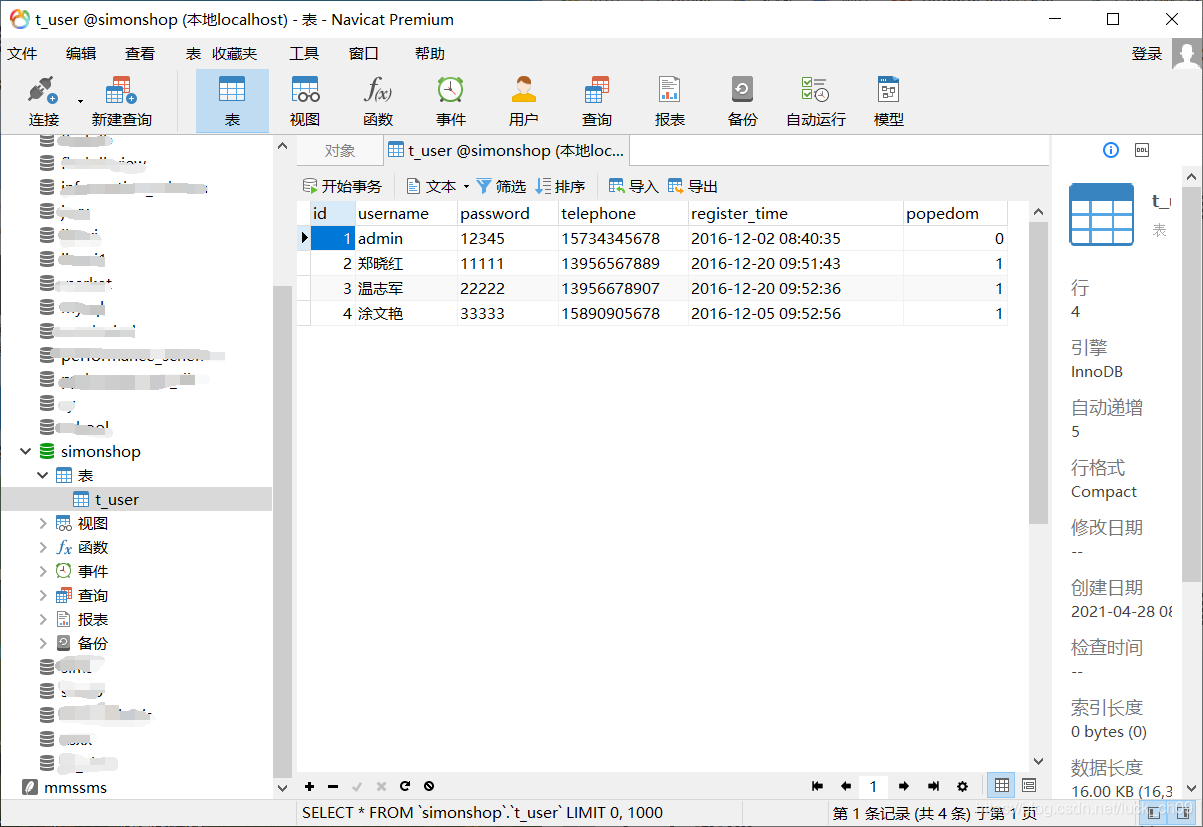The image size is (1203, 827).
Task: Click the 排序 (Sort) button
Action: 560,186
